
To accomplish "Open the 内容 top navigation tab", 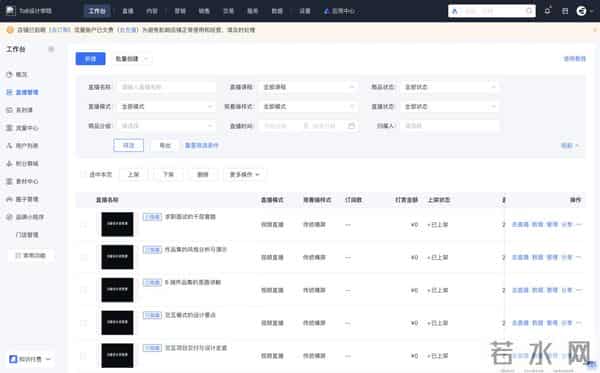I will [x=152, y=11].
